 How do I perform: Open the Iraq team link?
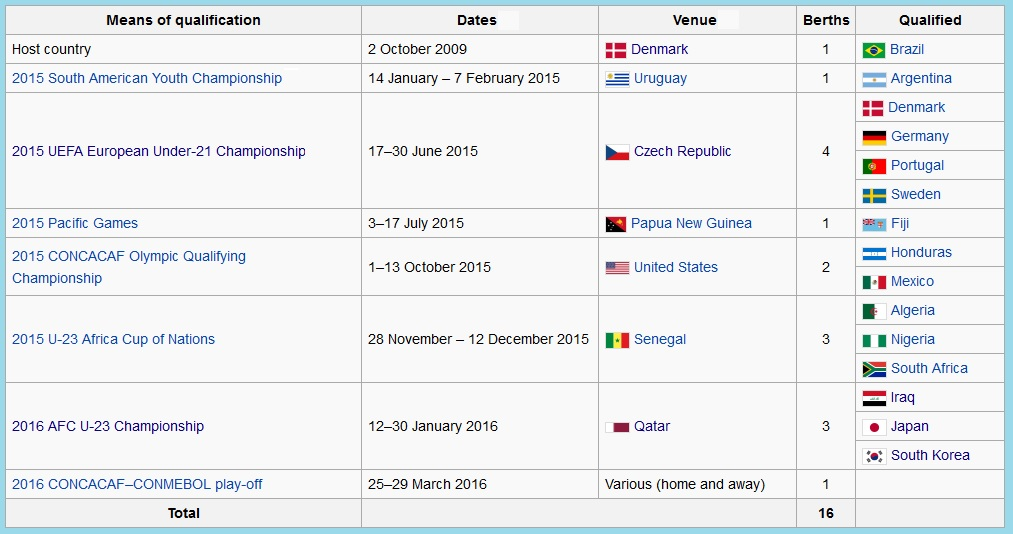pos(903,397)
